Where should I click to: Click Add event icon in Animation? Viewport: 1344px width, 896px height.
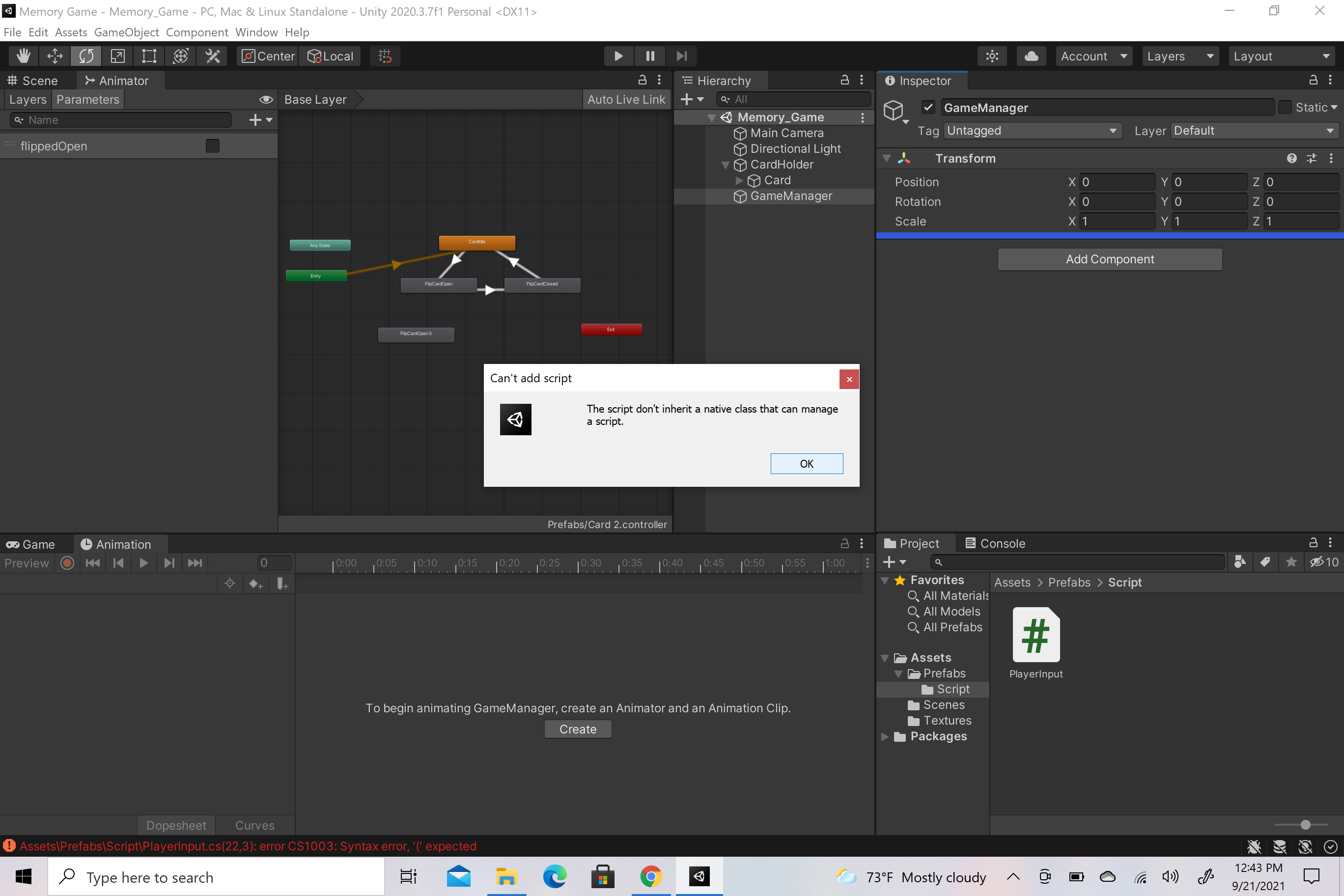coord(282,584)
